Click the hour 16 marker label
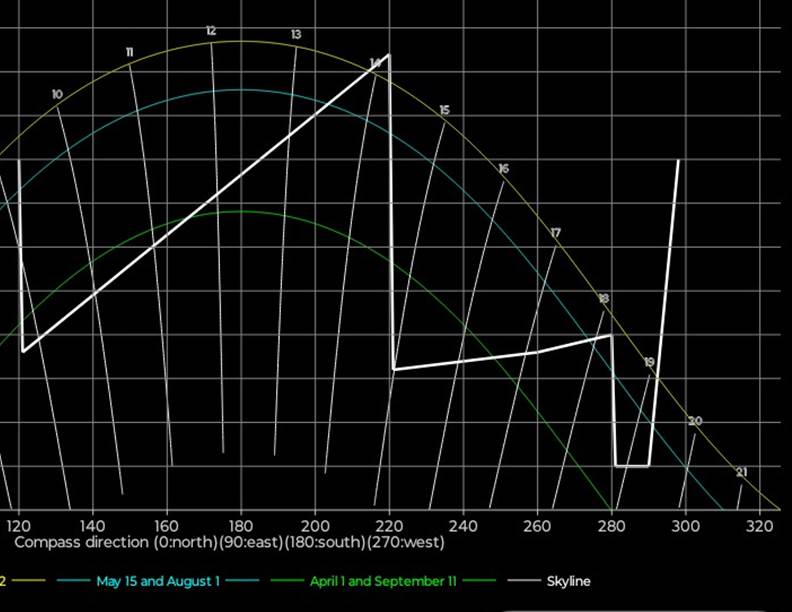The width and height of the screenshot is (792, 612). (503, 169)
